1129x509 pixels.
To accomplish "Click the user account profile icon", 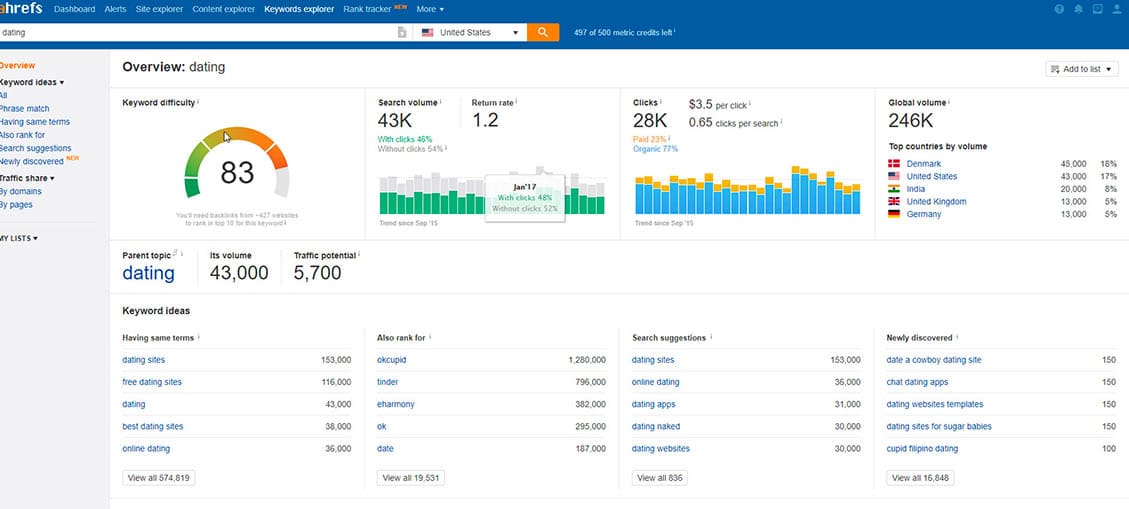I will [x=1117, y=9].
